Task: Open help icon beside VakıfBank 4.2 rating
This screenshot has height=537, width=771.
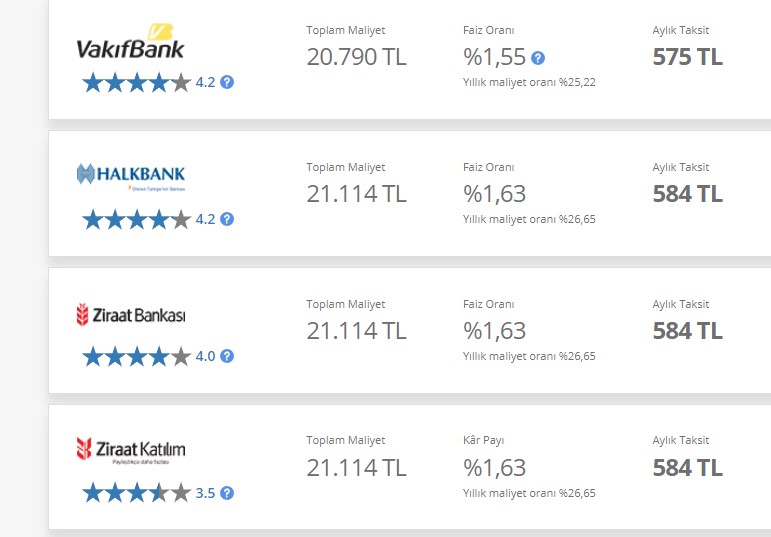Action: (x=227, y=82)
